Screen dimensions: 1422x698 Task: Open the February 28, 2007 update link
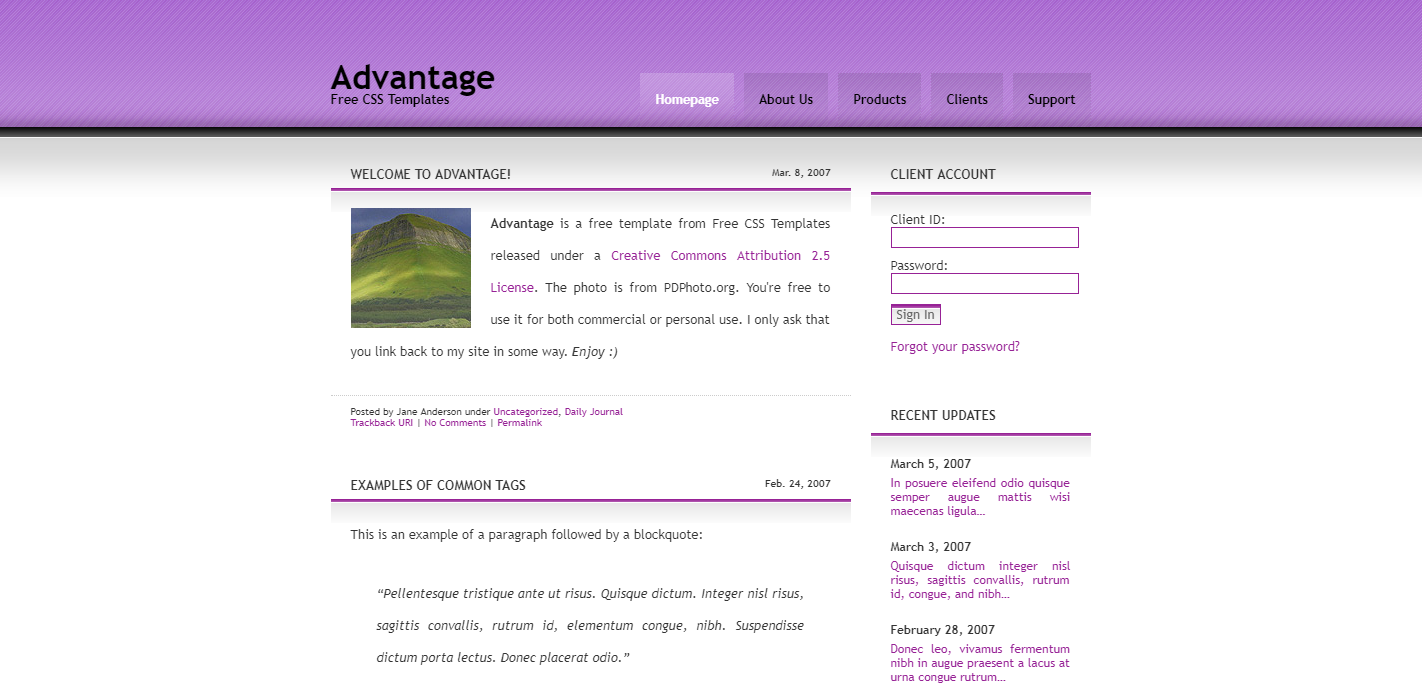[979, 663]
